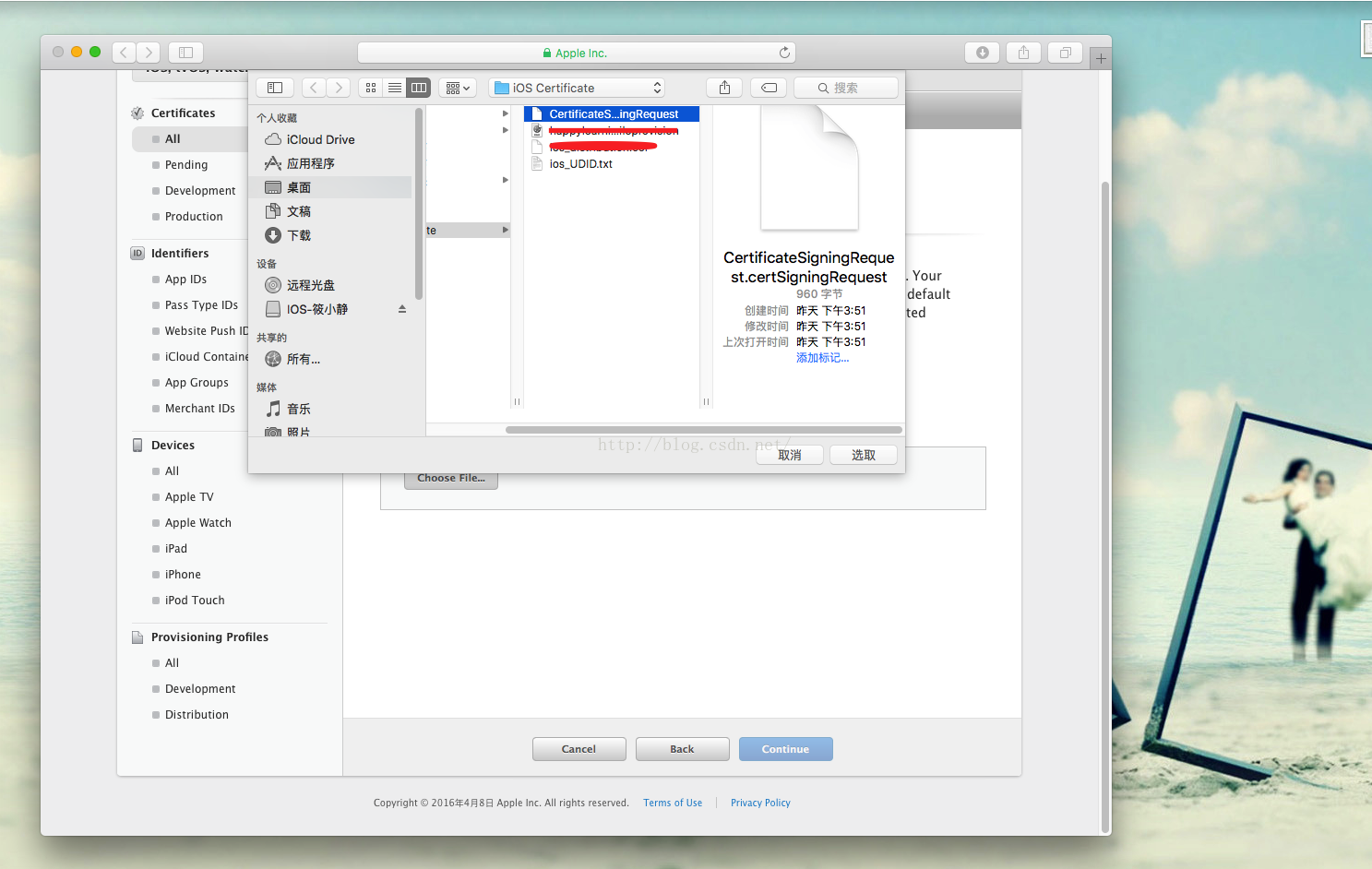Go forward in Safari history

pyautogui.click(x=149, y=53)
